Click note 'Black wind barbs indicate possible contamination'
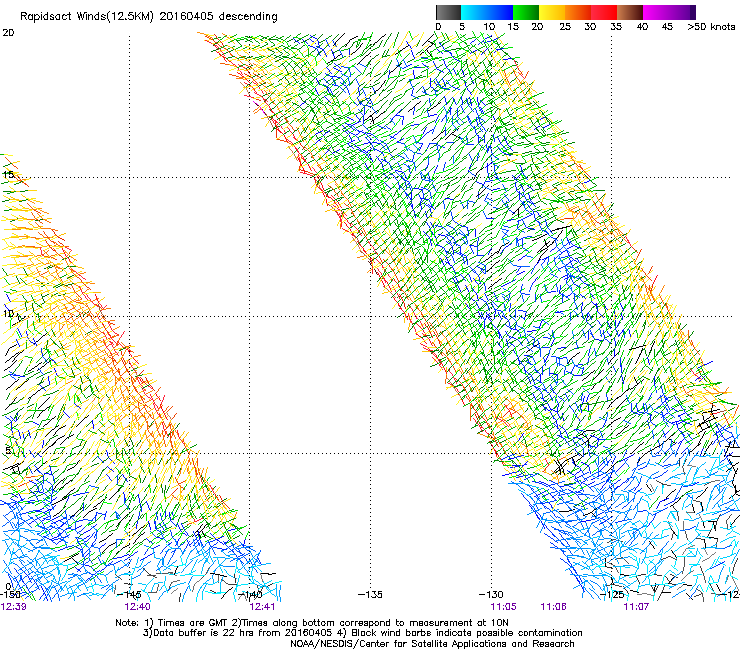This screenshot has height=650, width=740. point(467,633)
